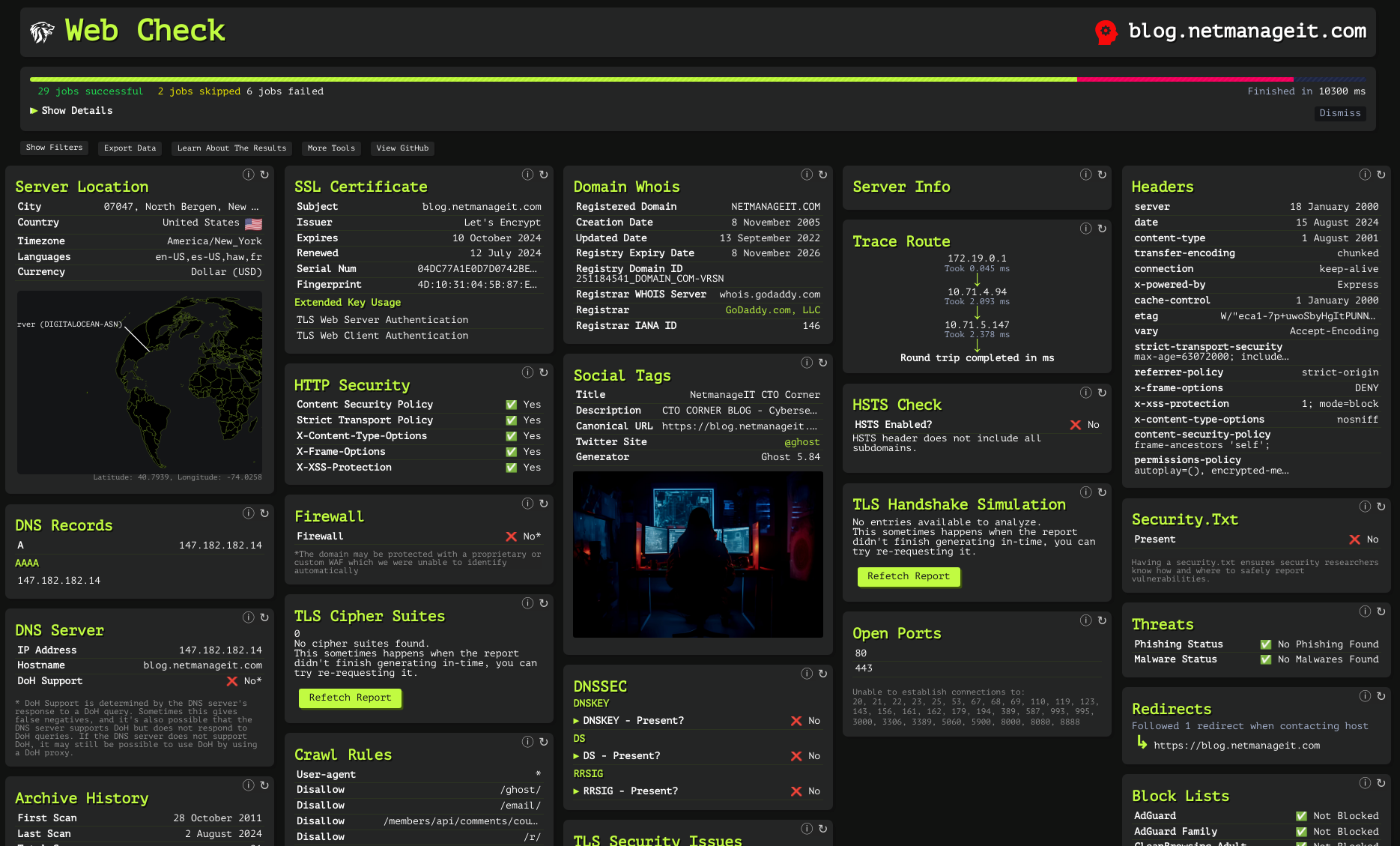This screenshot has height=846, width=1400.
Task: Click the Export Data button
Action: (x=130, y=148)
